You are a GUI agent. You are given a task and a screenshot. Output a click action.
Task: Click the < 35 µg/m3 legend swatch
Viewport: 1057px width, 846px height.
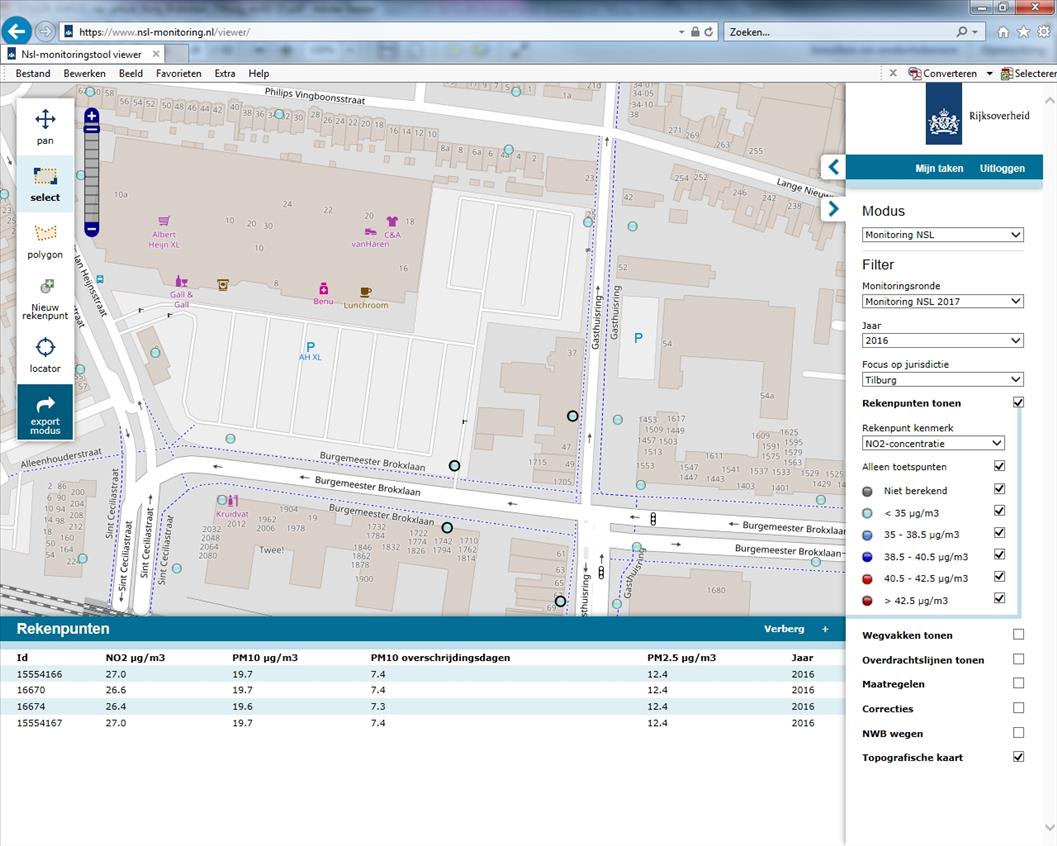[868, 514]
